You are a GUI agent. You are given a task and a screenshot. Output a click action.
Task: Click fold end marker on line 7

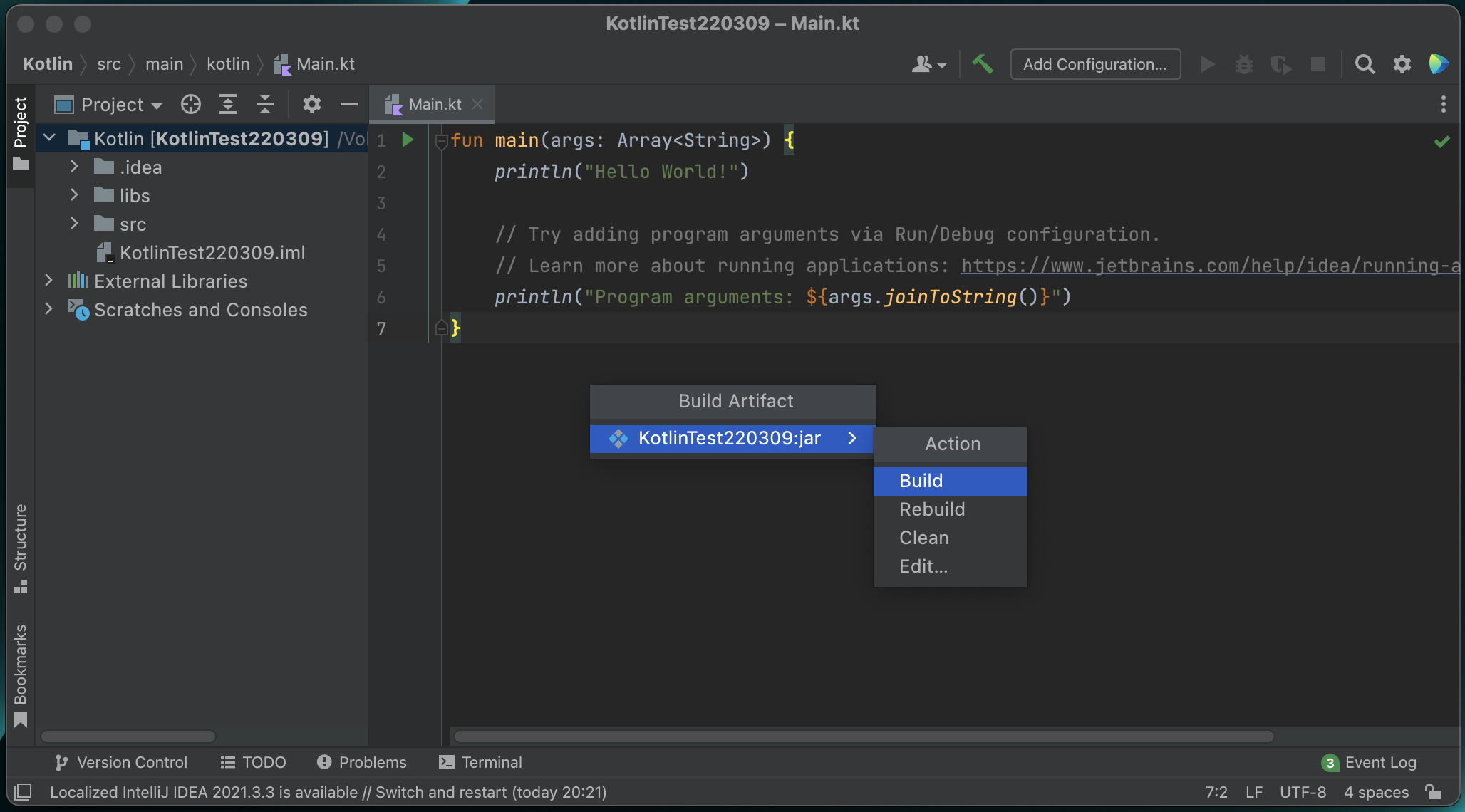tap(441, 328)
